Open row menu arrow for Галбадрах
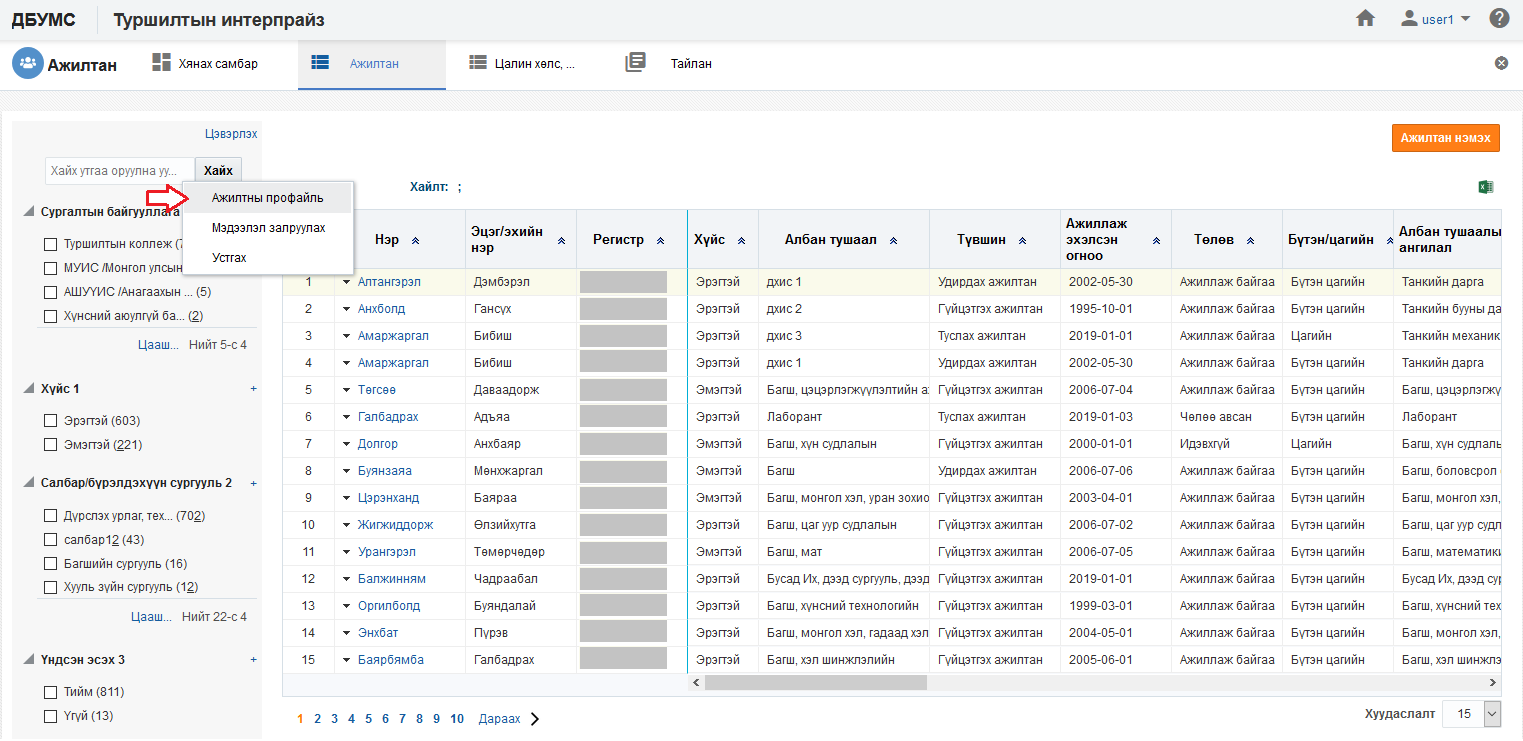This screenshot has height=741, width=1523. point(346,417)
